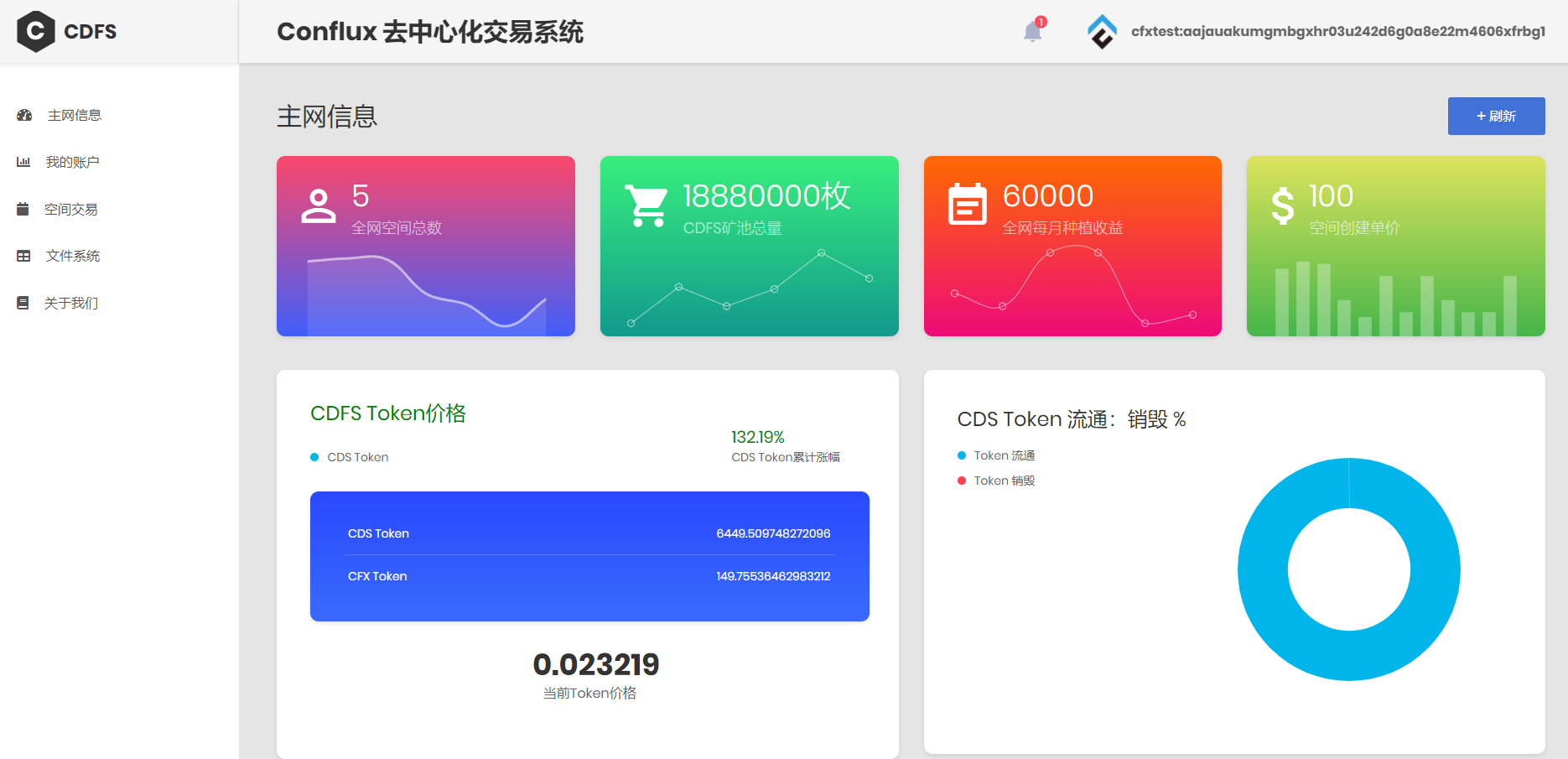Go to 空间交易 sidebar item
The image size is (1568, 759).
coord(70,210)
